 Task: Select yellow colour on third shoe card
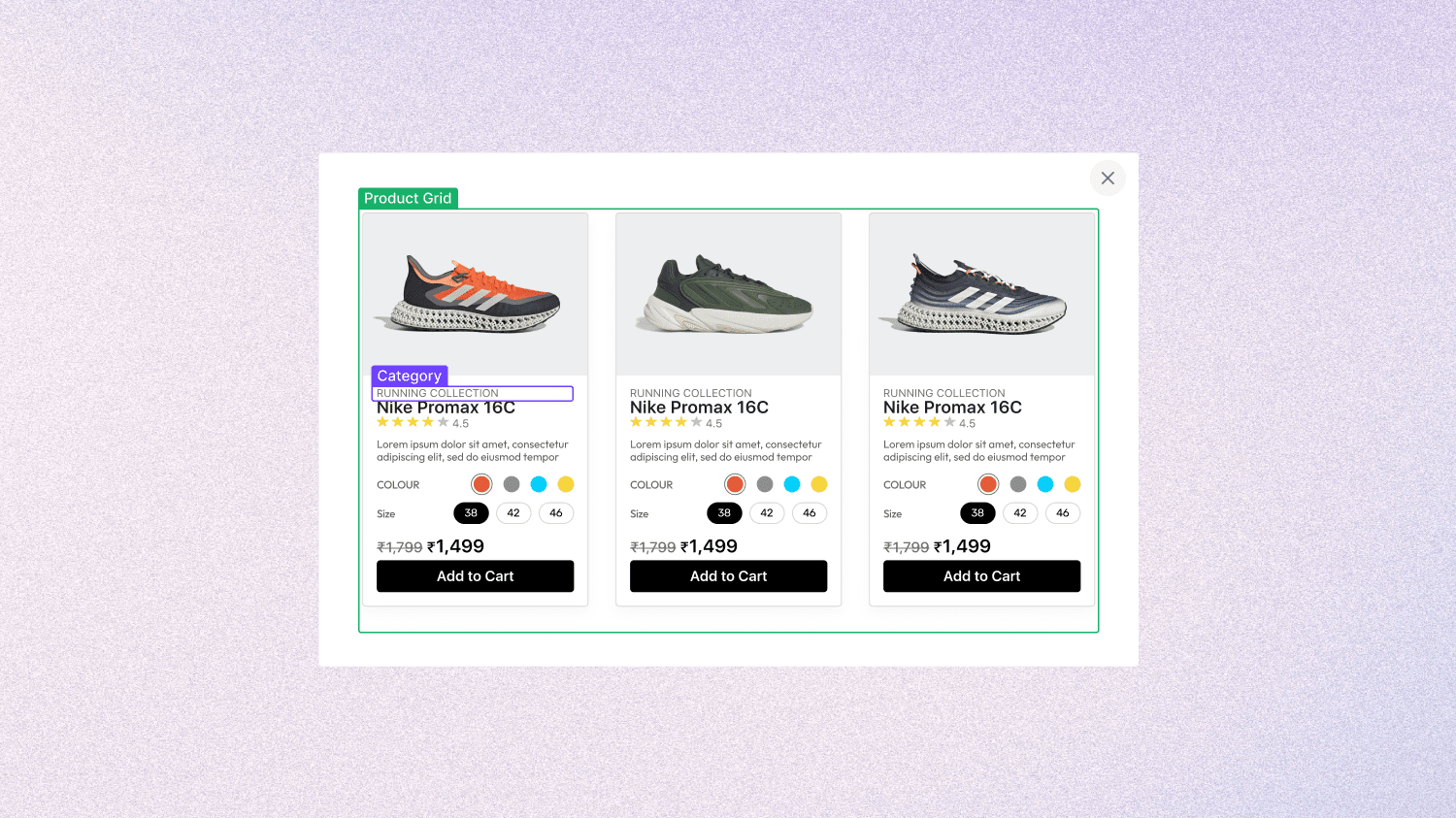point(1073,484)
